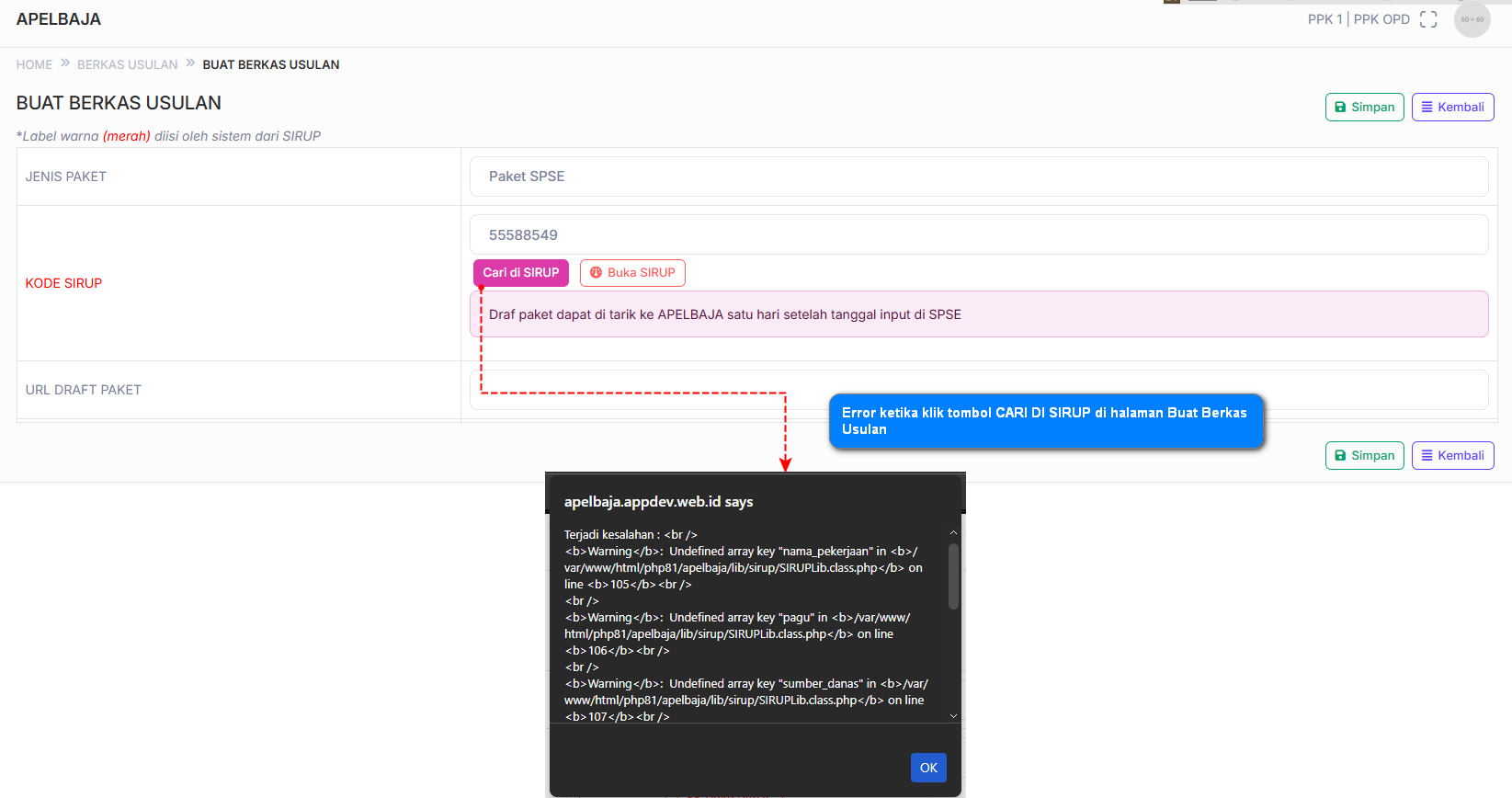Screen dimensions: 1512x798
Task: Open BERKAS USULAN breadcrumb link
Action: pyautogui.click(x=128, y=64)
